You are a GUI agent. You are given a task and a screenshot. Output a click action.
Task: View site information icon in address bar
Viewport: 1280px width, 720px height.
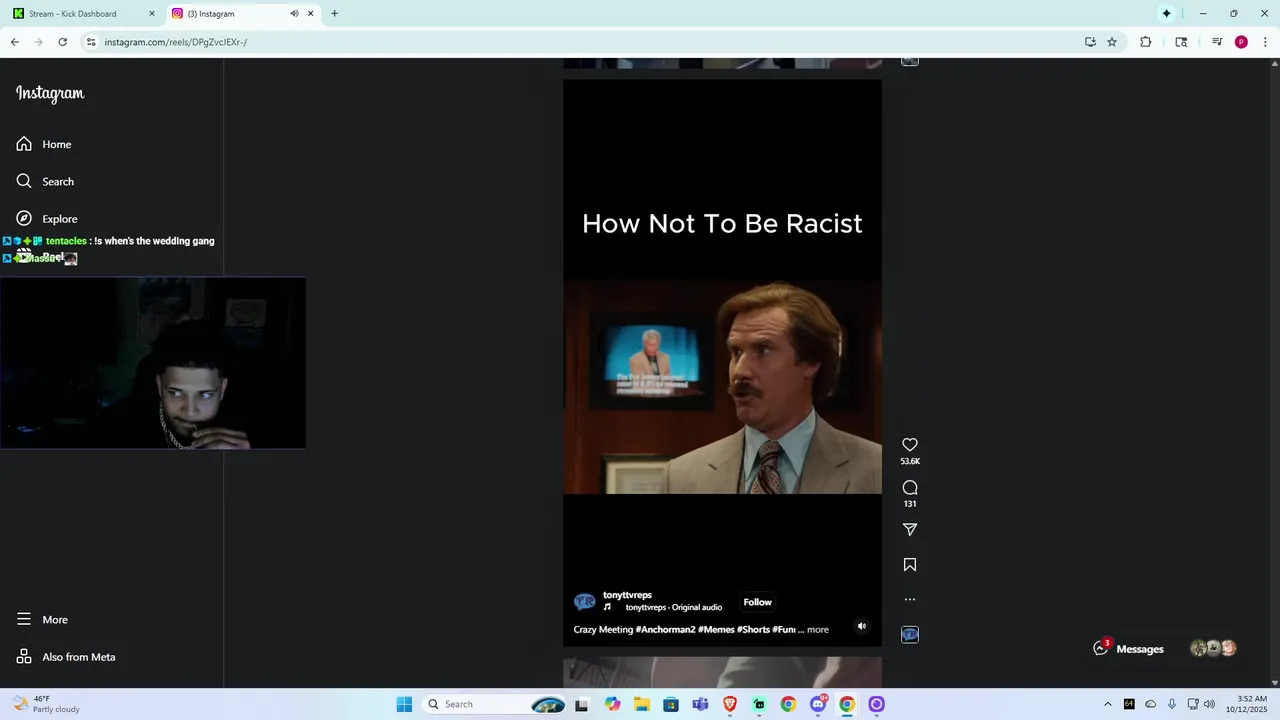[x=91, y=42]
